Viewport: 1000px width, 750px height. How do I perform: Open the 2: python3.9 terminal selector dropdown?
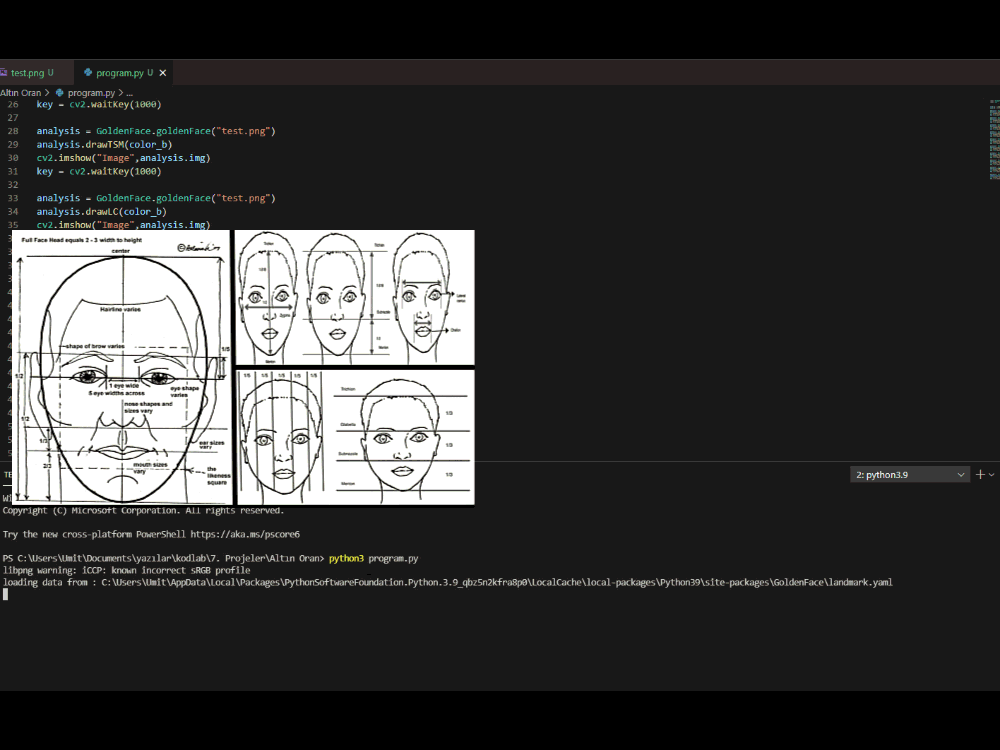pos(909,474)
